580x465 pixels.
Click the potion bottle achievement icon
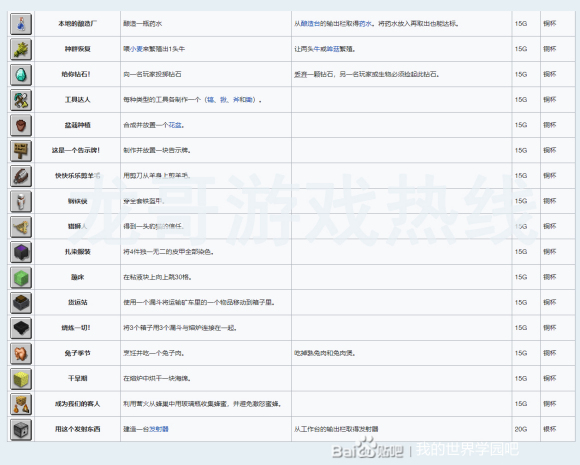tap(21, 24)
